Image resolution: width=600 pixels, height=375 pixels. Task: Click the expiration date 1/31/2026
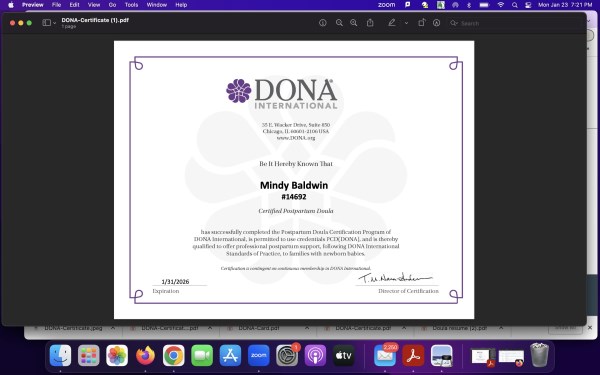point(175,282)
